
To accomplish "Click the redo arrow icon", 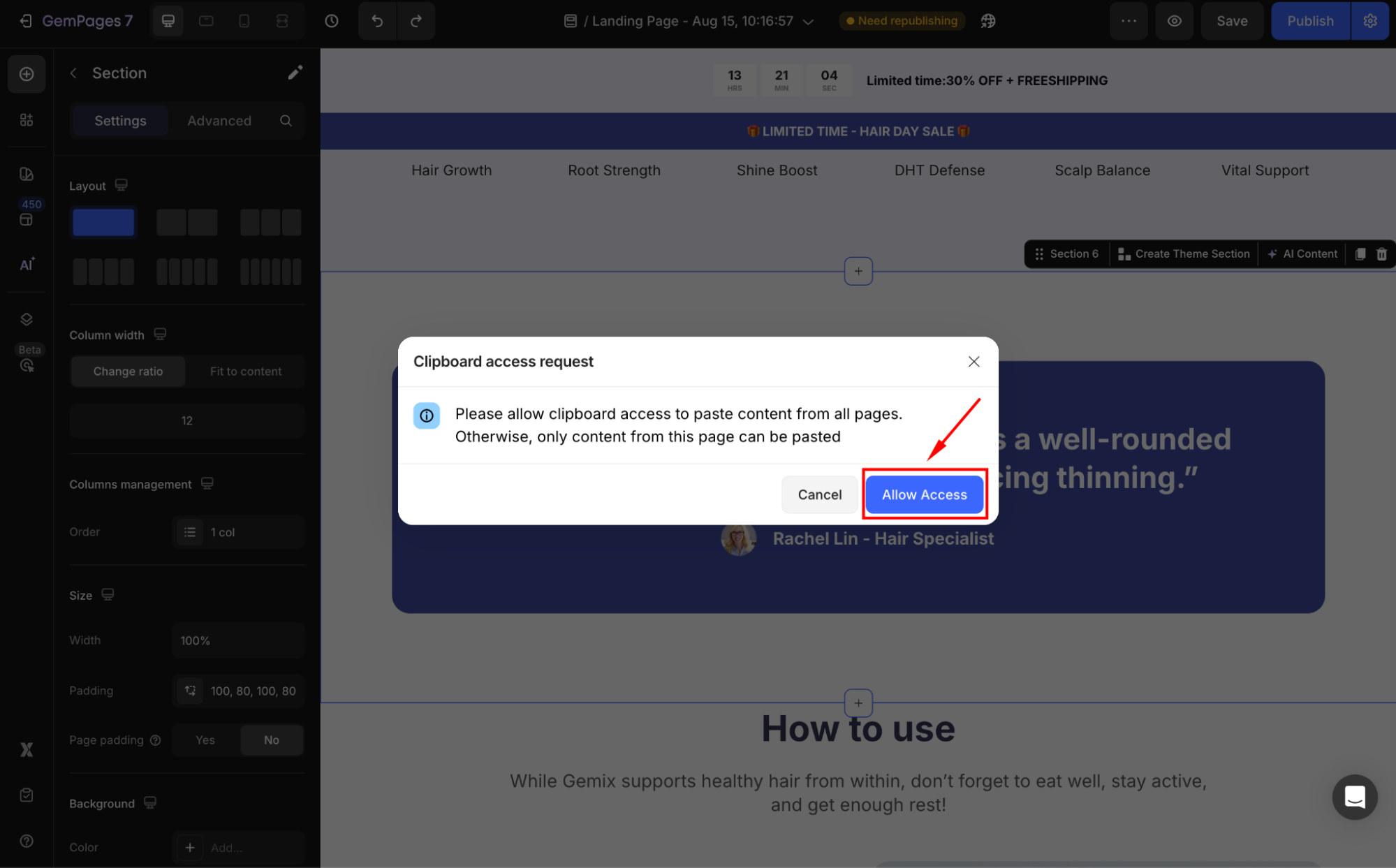I will click(416, 21).
